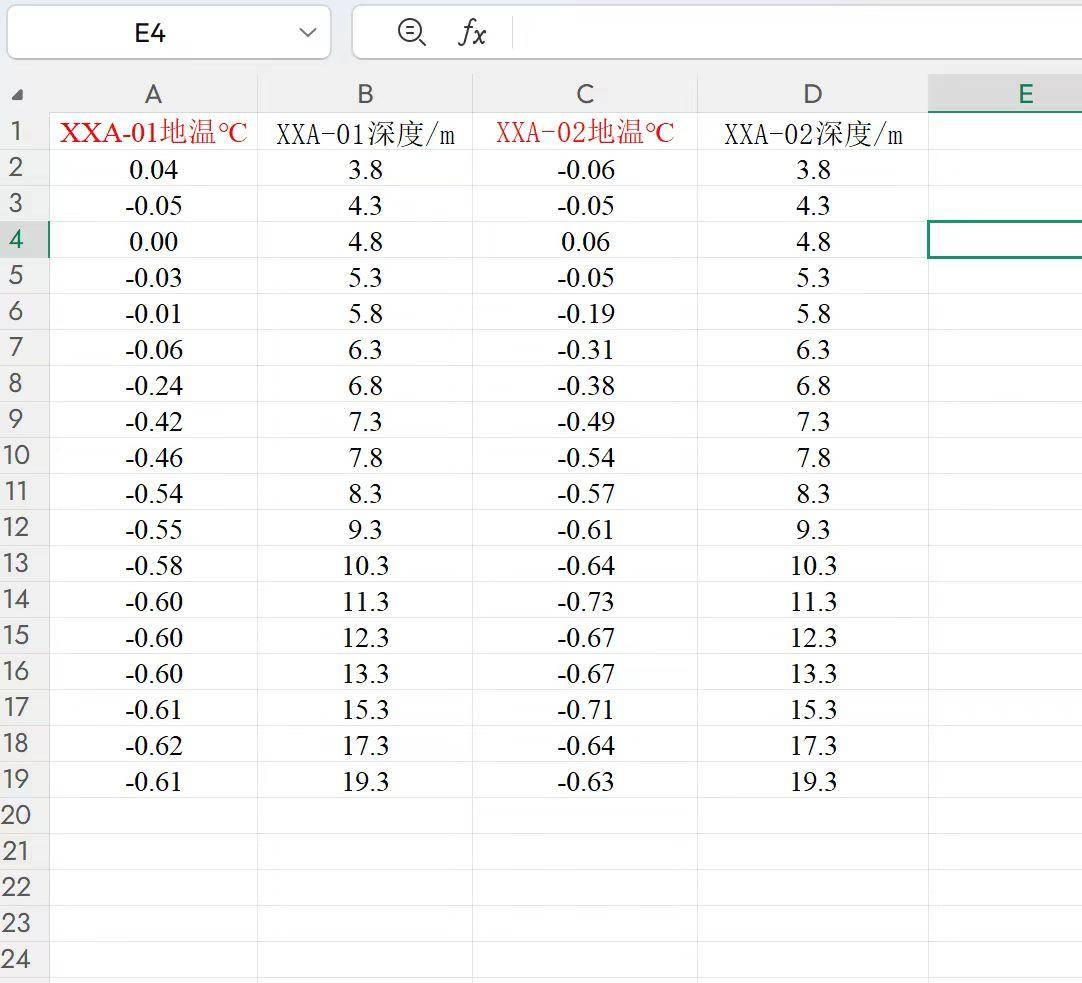
Task: Expand the Name Box dropdown arrow
Action: pos(307,33)
